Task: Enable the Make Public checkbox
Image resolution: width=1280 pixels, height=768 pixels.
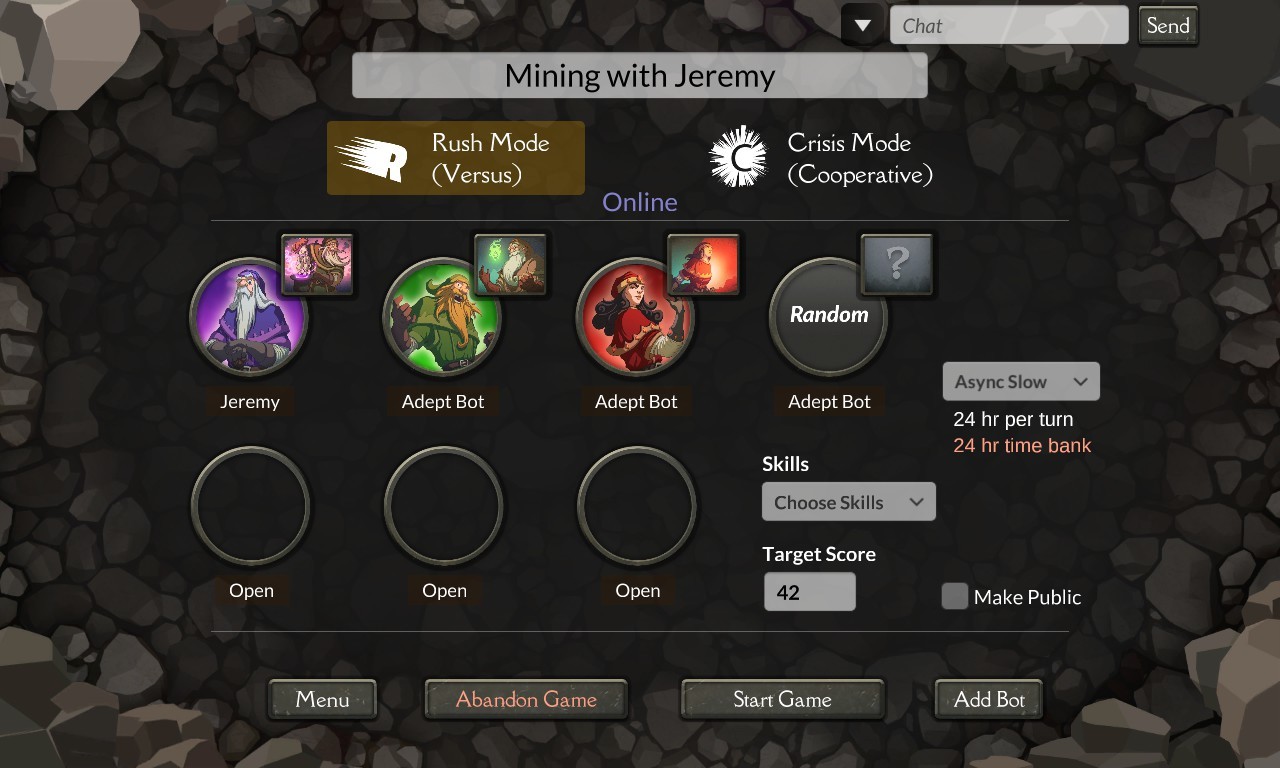Action: [x=955, y=596]
